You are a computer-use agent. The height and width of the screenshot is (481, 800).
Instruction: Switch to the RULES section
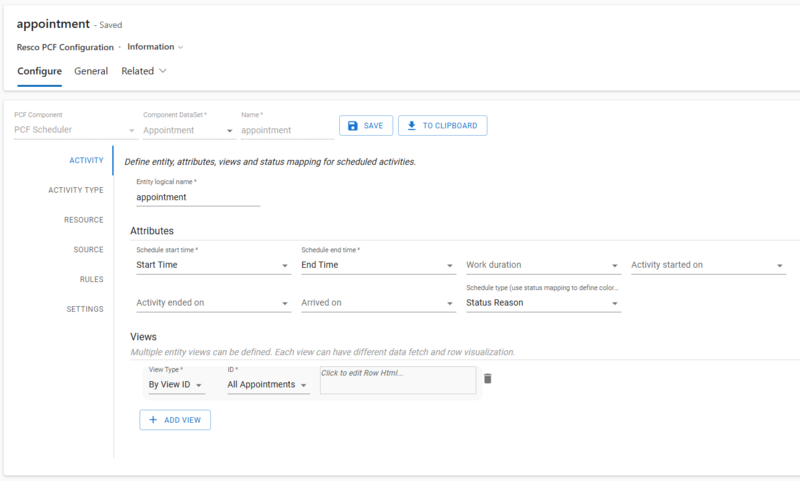point(91,279)
